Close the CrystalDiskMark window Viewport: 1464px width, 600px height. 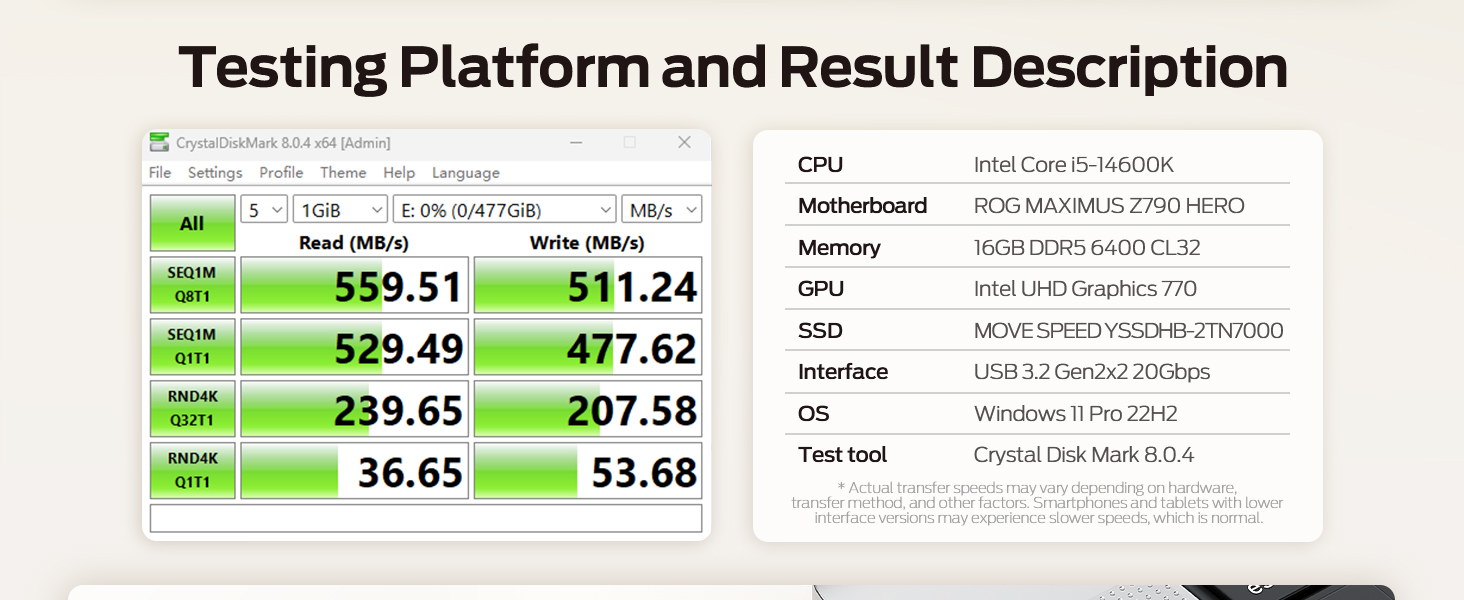click(x=684, y=143)
